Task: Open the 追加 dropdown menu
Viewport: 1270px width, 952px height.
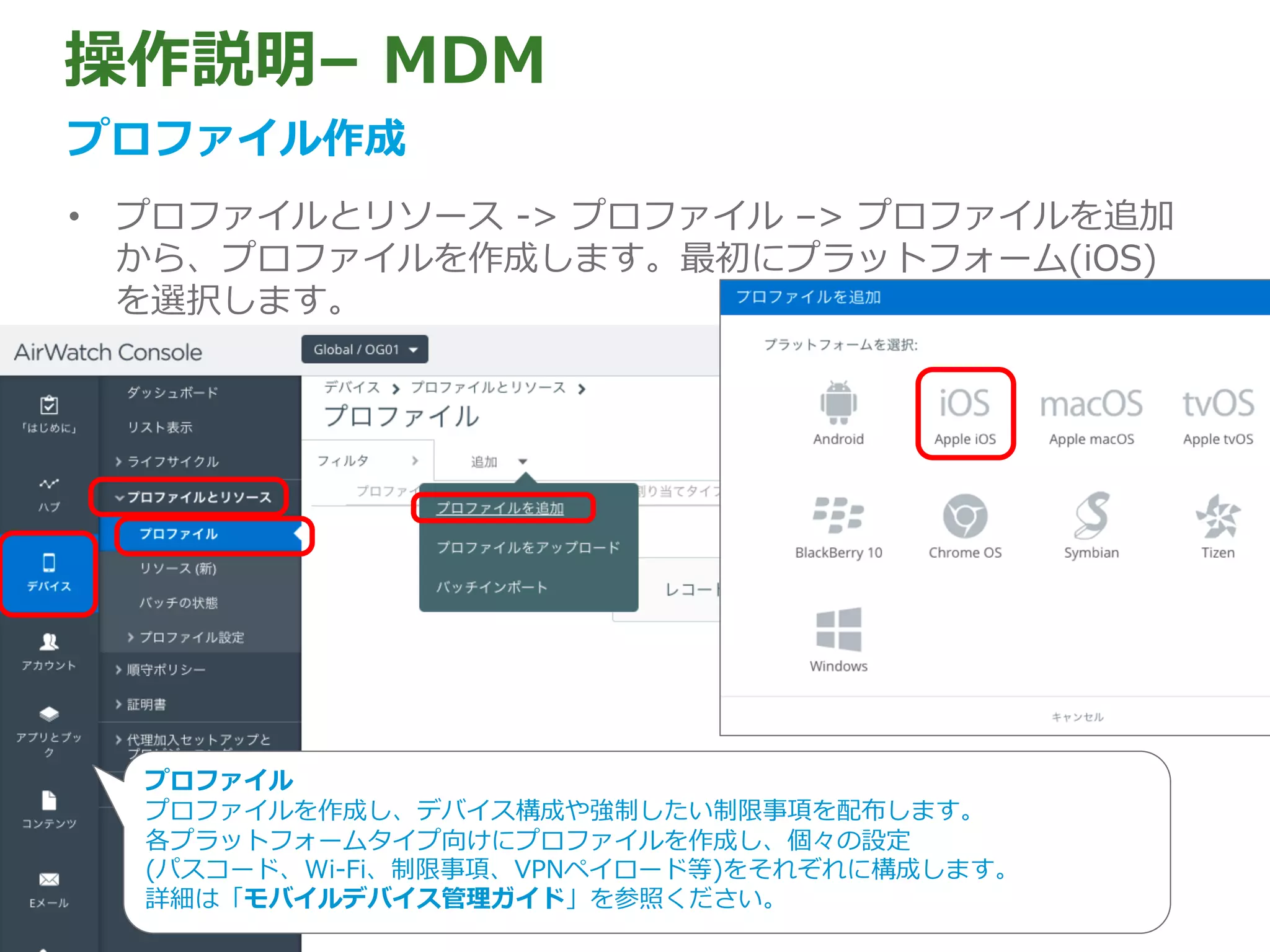Action: 498,462
